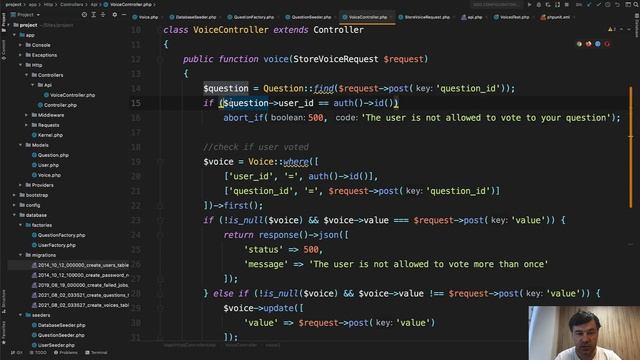Expand the Exceptions folder
Viewport: 640px width, 360px height.
pos(20,55)
